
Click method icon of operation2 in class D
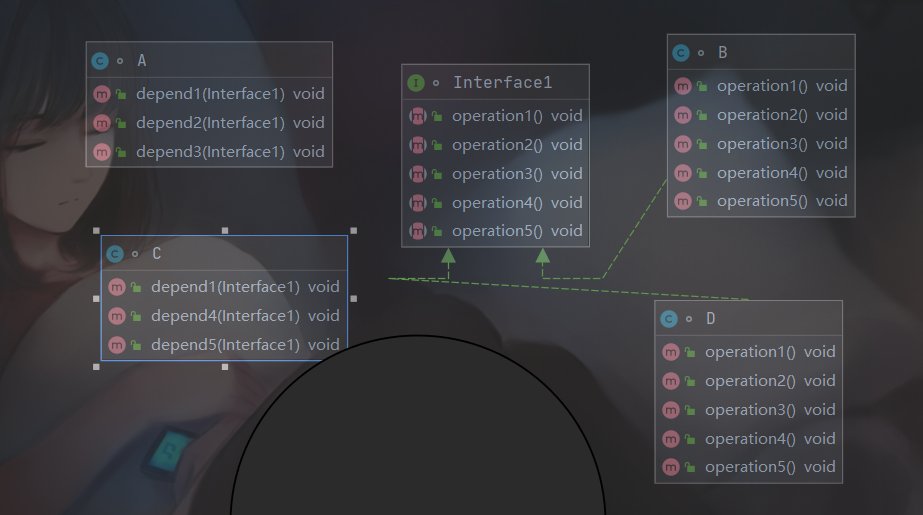(x=670, y=381)
